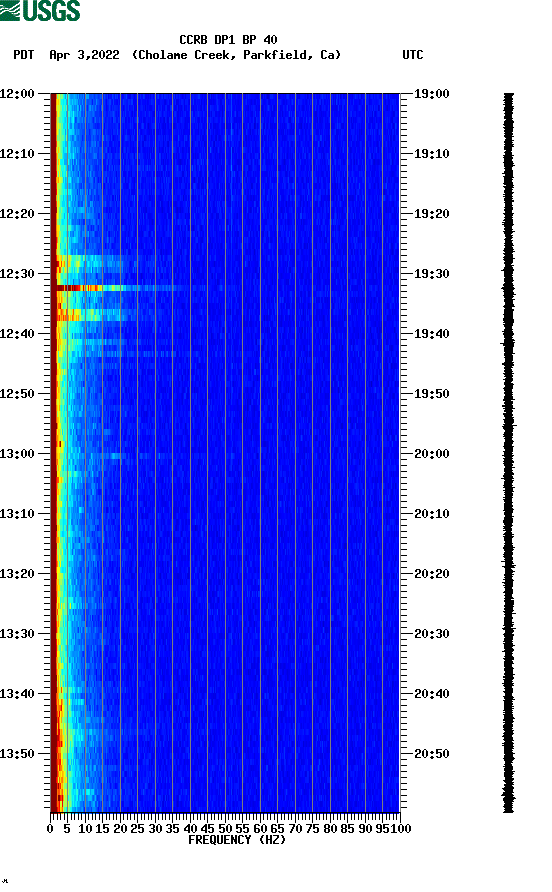
Task: Click the 20:30 UTC time label
Action: 432,634
